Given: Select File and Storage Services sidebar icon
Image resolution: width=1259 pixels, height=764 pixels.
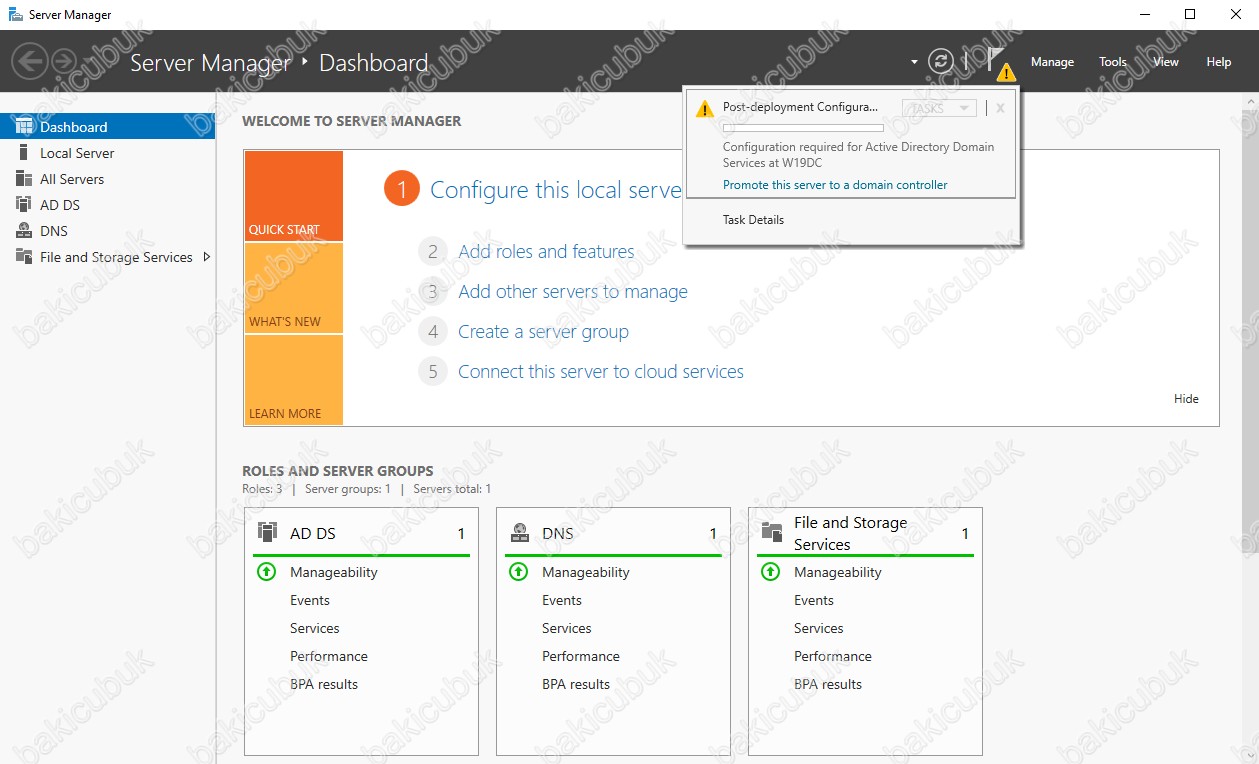Looking at the screenshot, I should point(24,257).
